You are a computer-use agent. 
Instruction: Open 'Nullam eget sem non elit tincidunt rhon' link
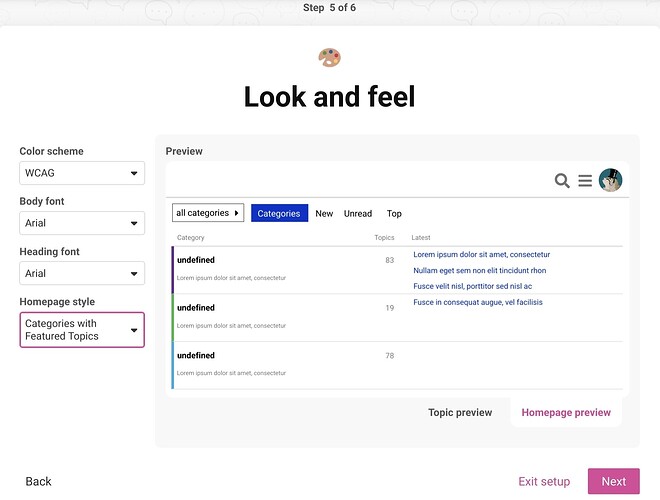point(479,271)
